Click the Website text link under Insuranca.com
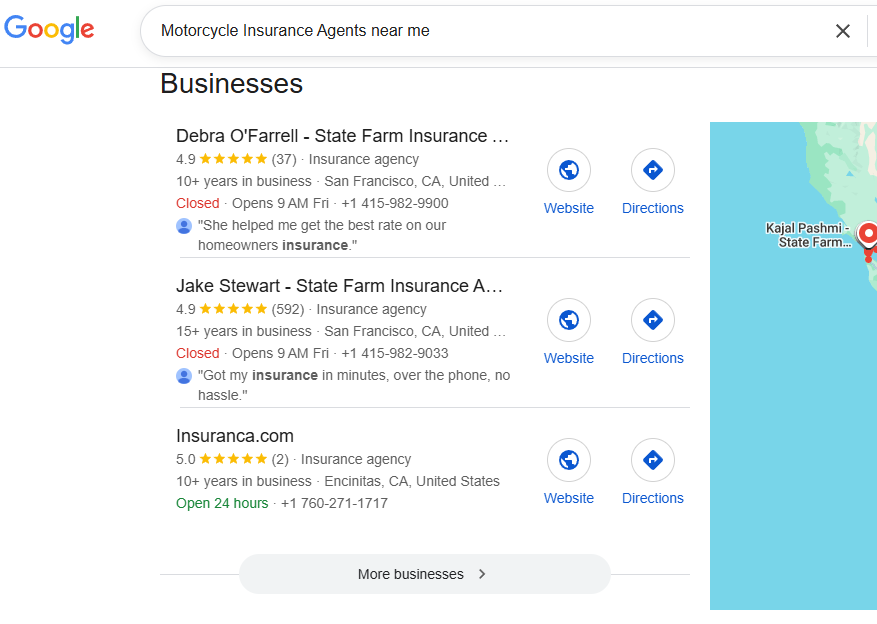 click(x=569, y=498)
